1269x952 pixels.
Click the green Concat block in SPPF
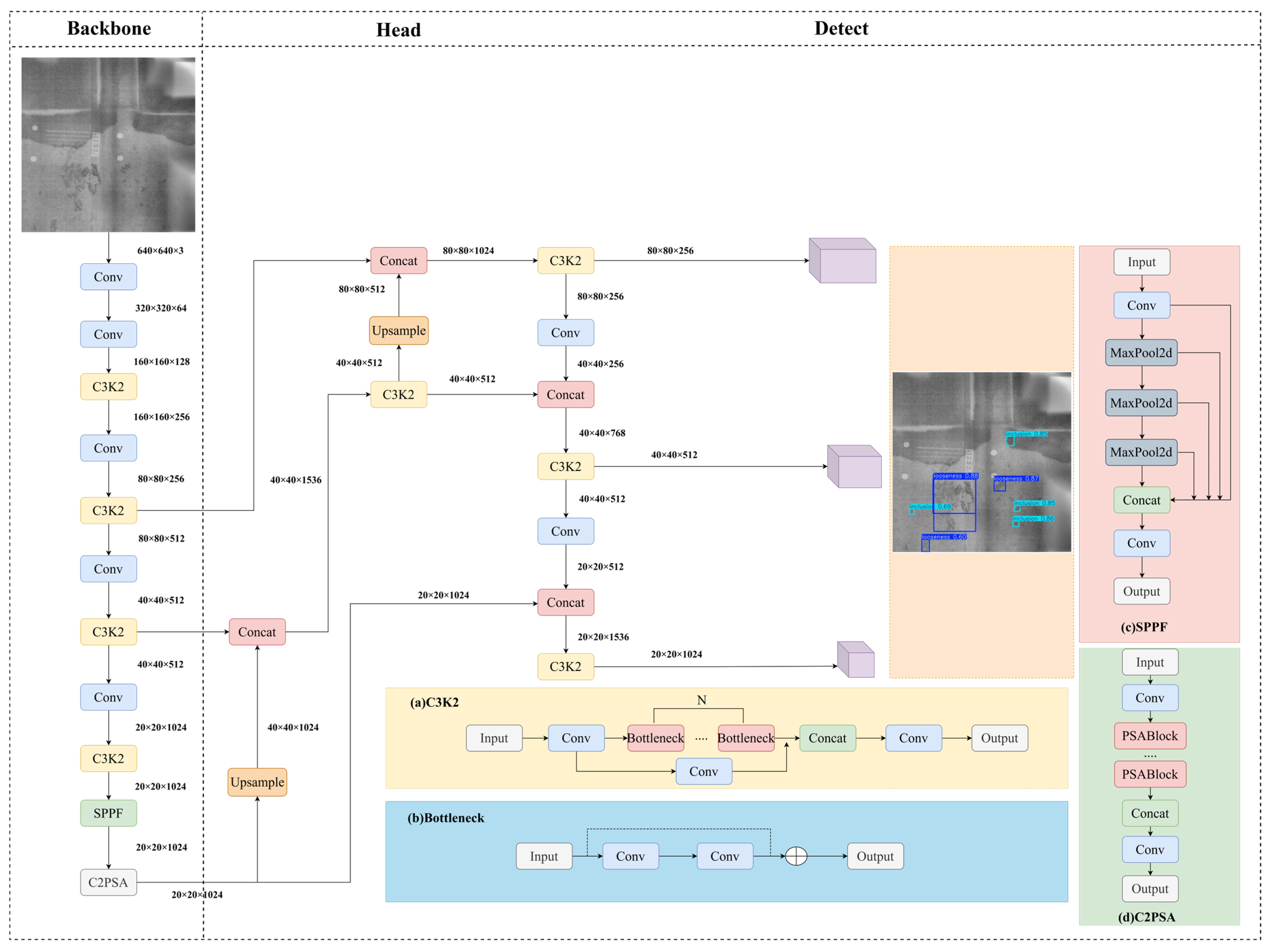click(x=1141, y=500)
